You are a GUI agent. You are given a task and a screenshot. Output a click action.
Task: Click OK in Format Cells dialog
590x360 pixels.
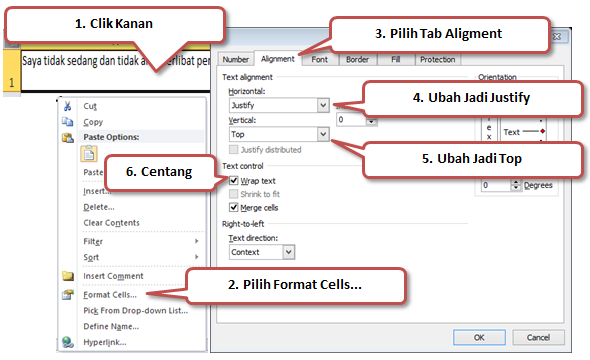point(479,337)
